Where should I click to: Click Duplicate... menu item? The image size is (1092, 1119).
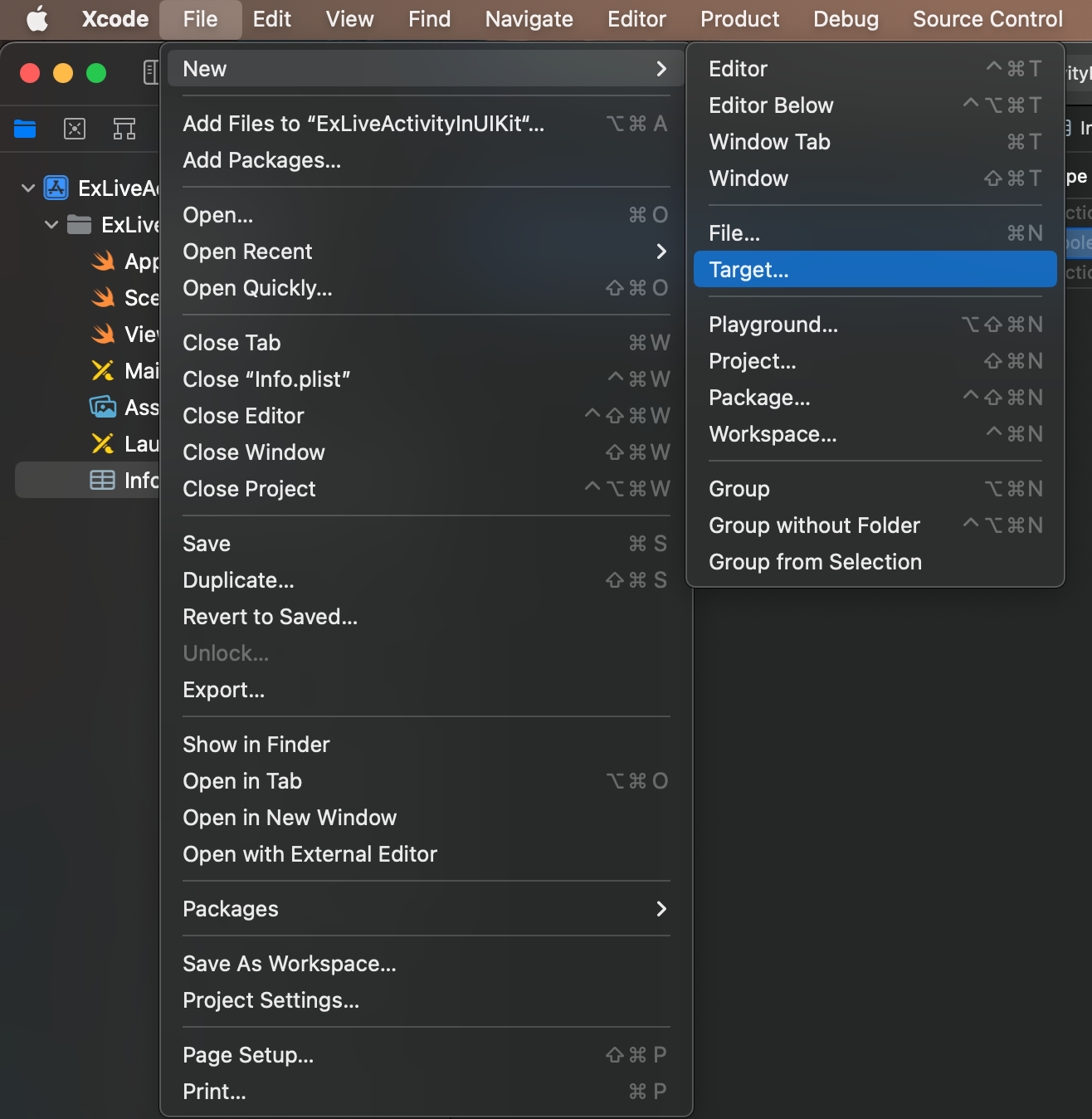tap(426, 580)
